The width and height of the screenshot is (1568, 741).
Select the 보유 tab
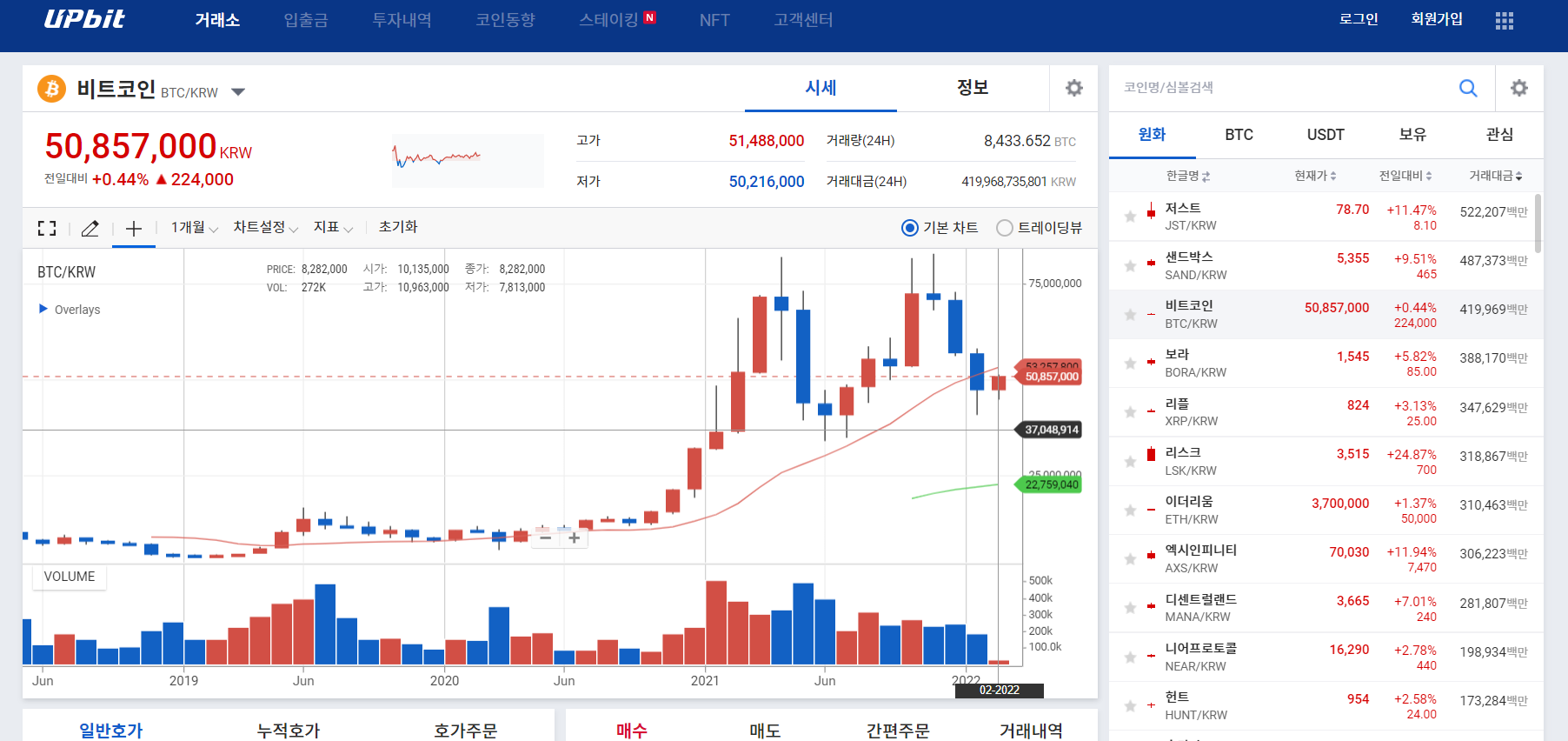pyautogui.click(x=1413, y=135)
